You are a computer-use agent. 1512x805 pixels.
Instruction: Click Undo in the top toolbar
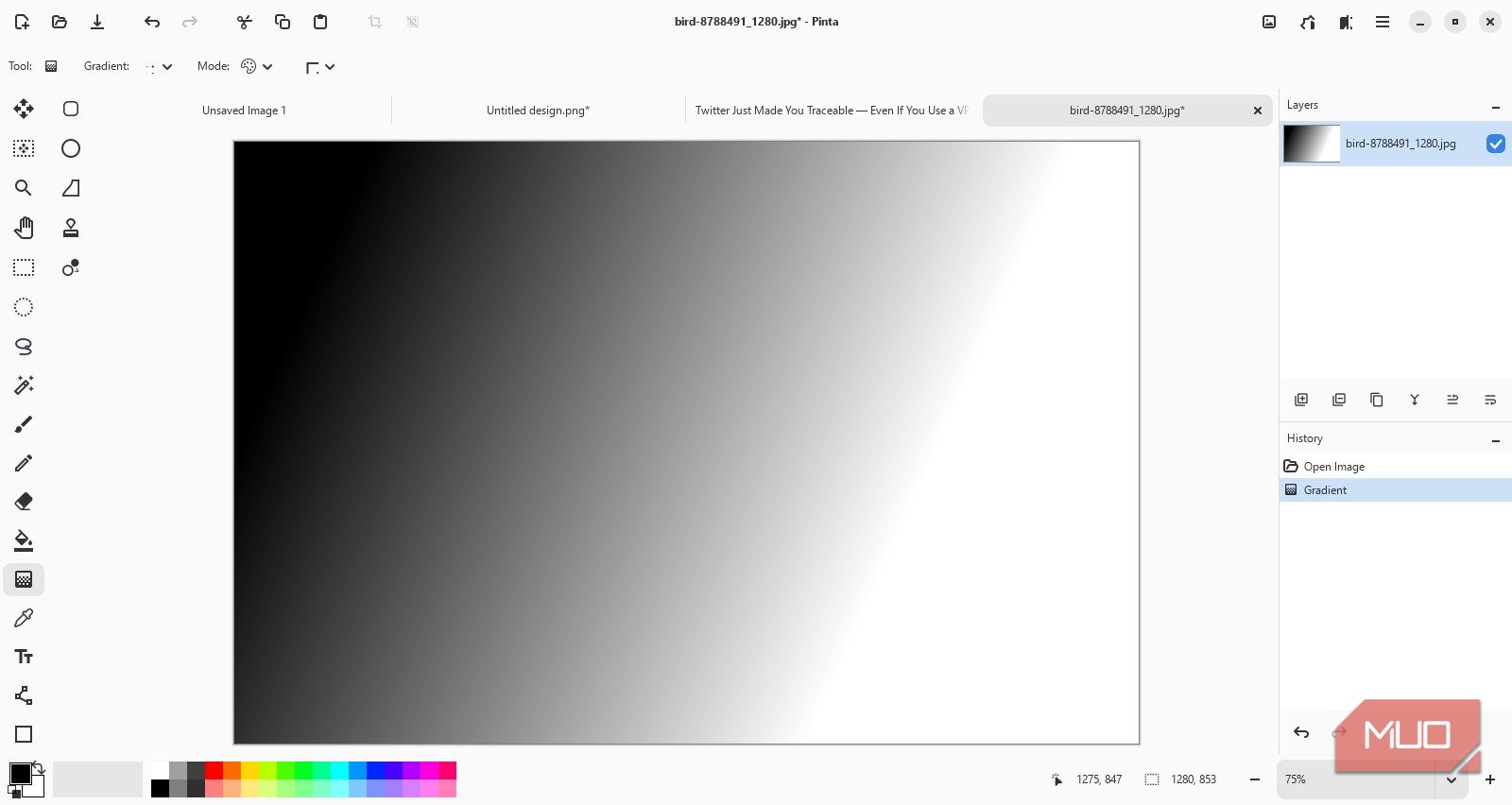pos(152,22)
